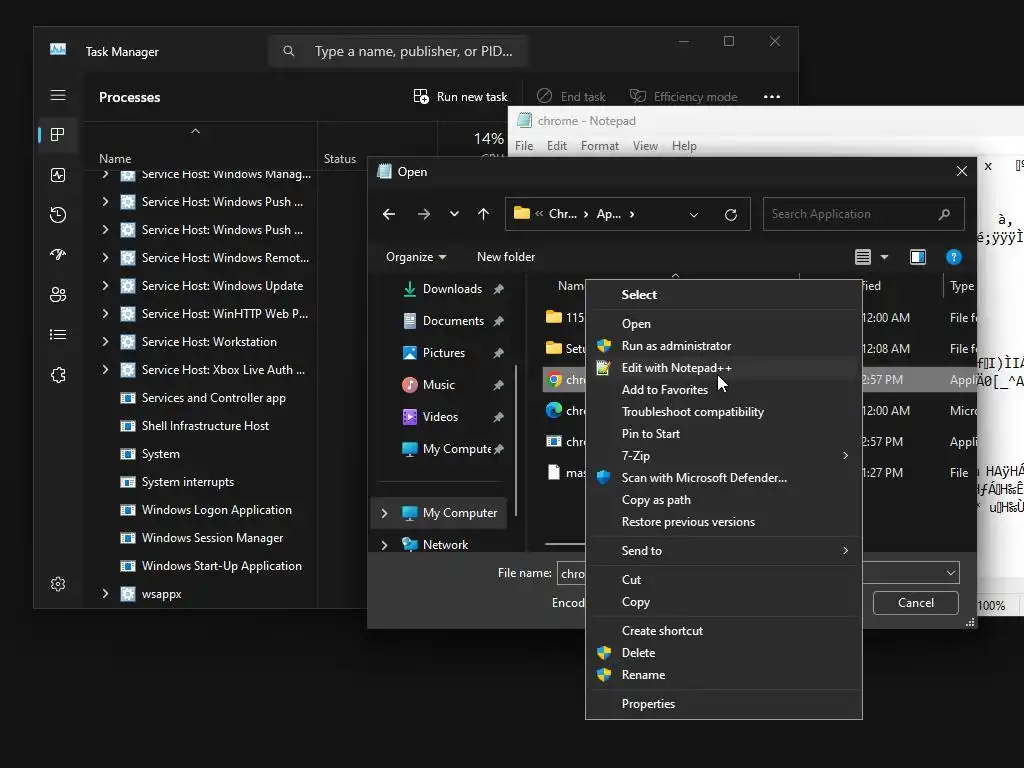
Task: Click End task button in Task Manager
Action: tap(571, 97)
